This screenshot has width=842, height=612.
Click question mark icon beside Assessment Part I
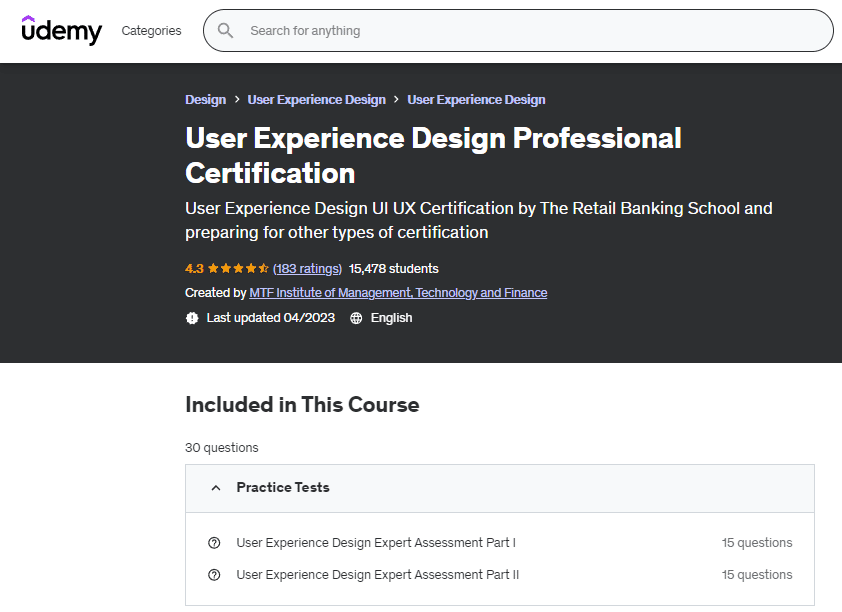214,543
